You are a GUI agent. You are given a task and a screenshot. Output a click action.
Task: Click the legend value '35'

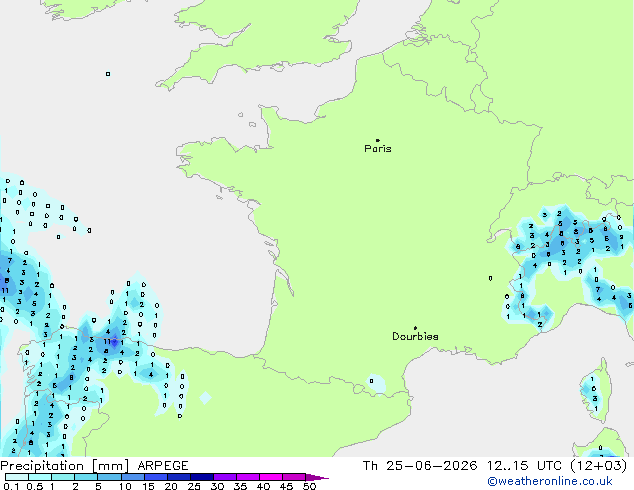(240, 486)
